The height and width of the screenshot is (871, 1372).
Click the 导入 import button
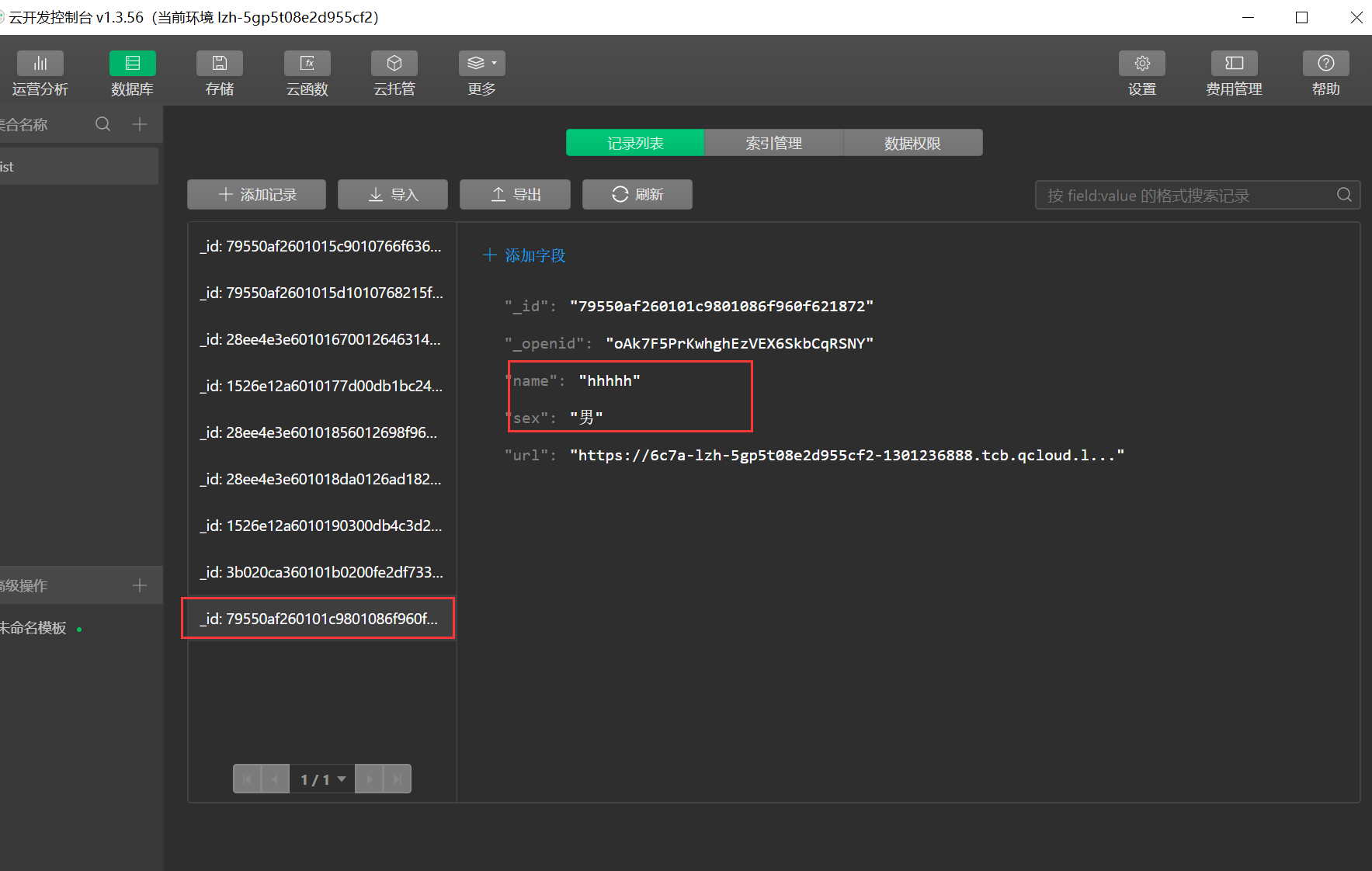(x=393, y=195)
